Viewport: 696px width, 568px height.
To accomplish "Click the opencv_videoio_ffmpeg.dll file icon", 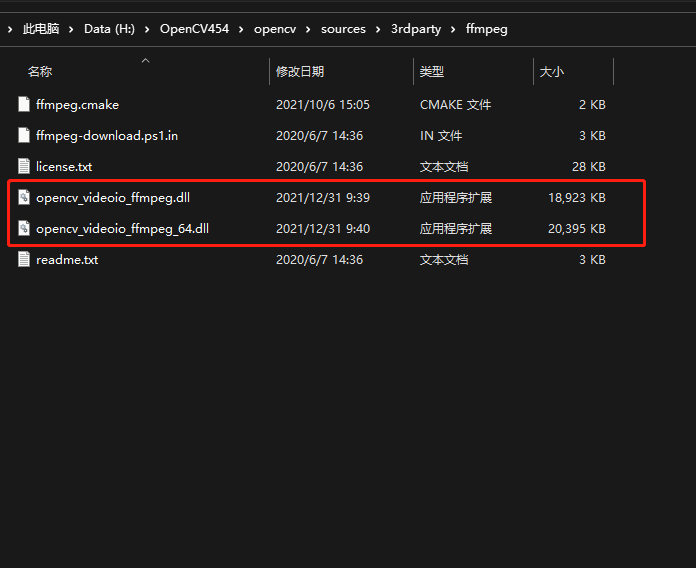I will (24, 197).
